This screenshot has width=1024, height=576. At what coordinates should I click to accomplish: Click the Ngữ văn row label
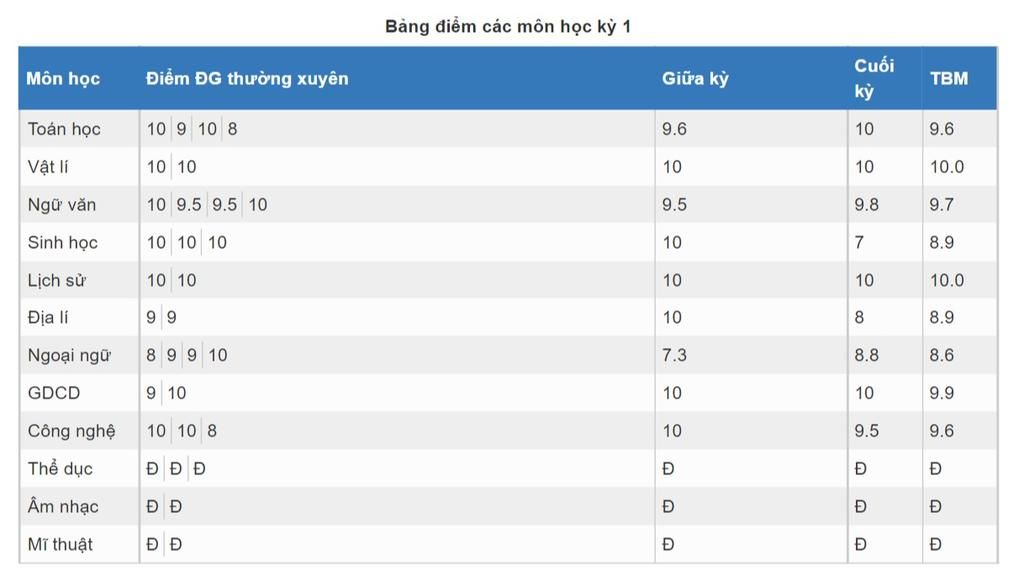point(62,205)
